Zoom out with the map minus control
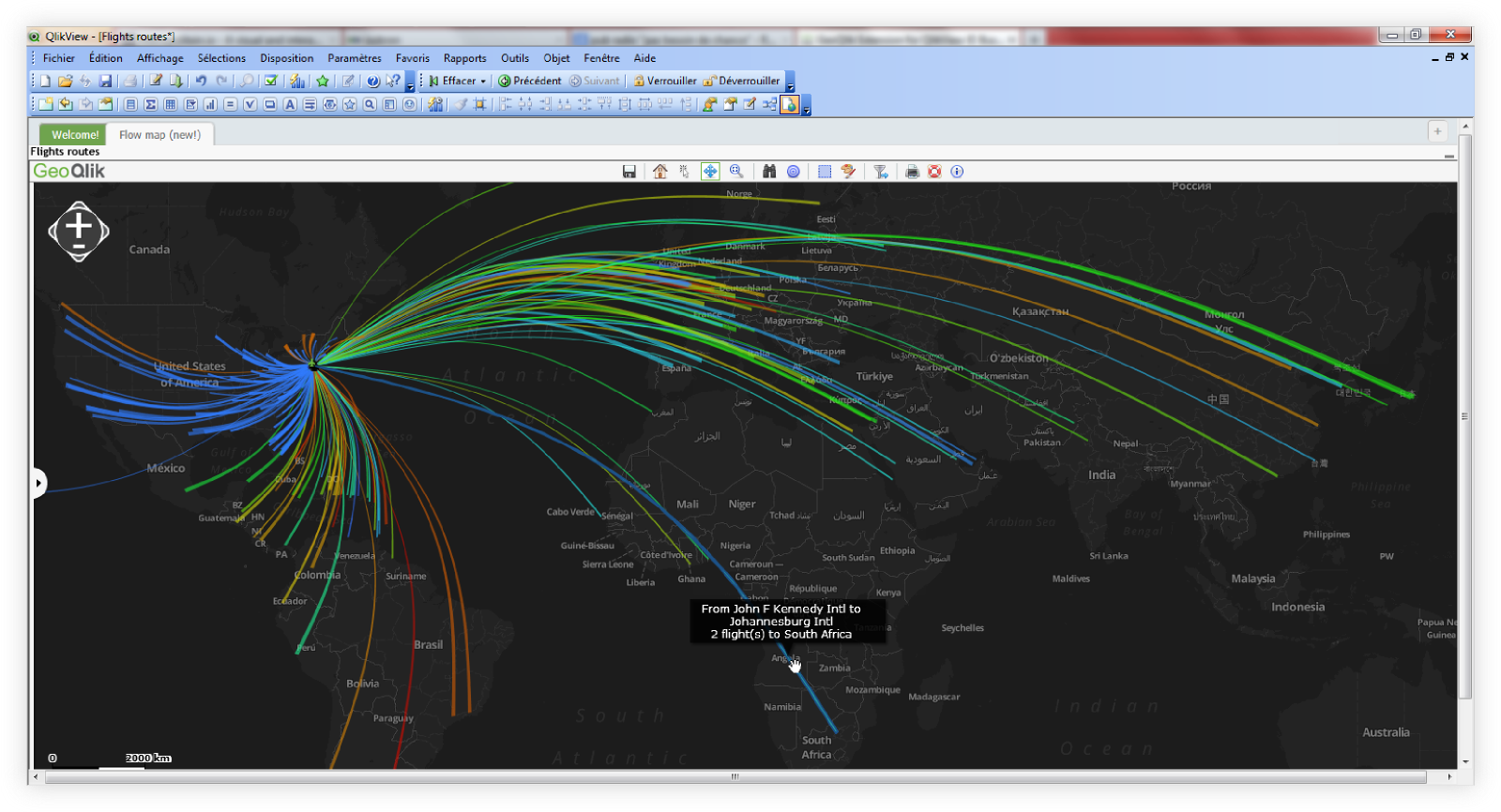 (79, 248)
